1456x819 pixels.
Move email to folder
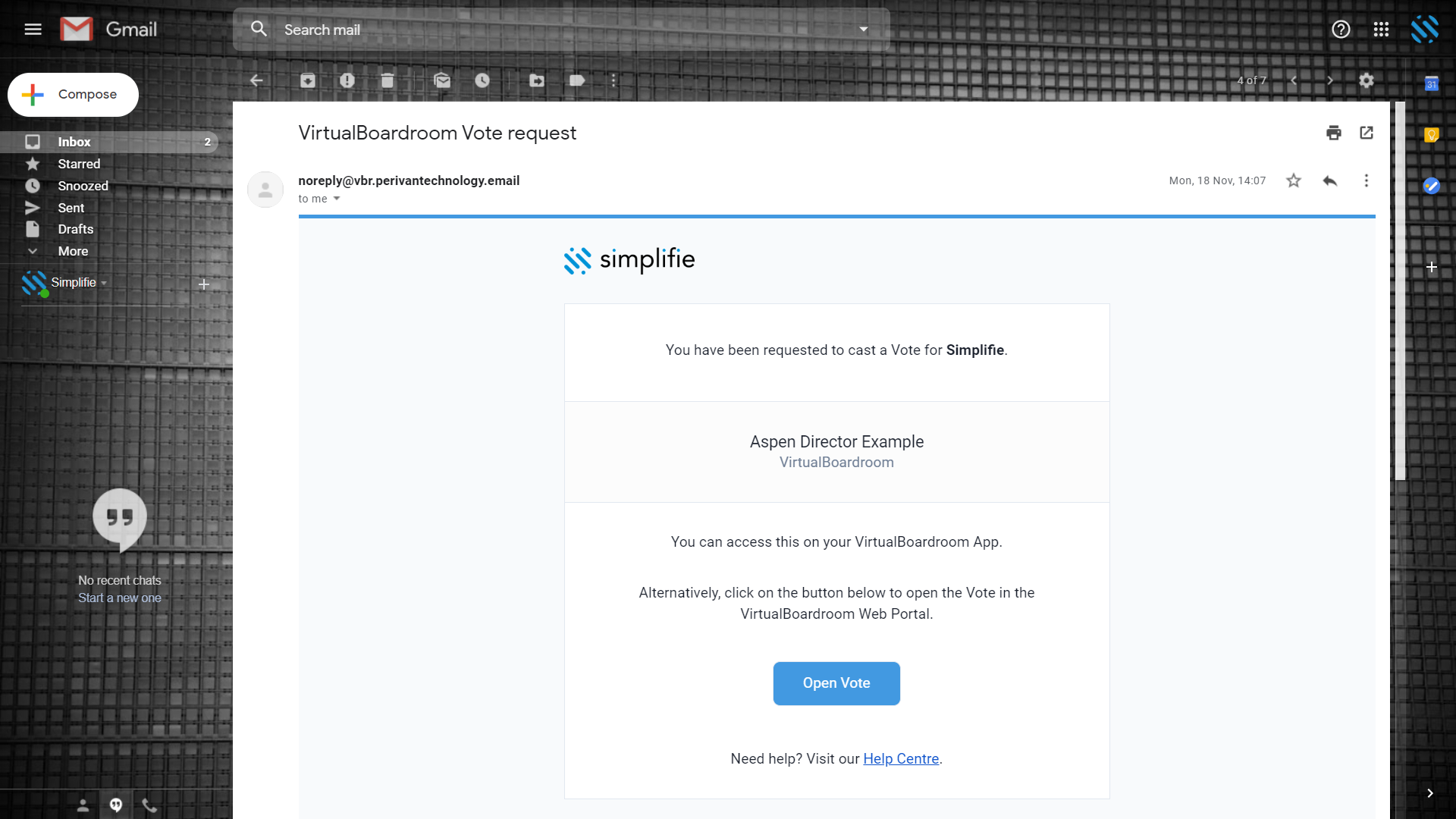point(537,80)
